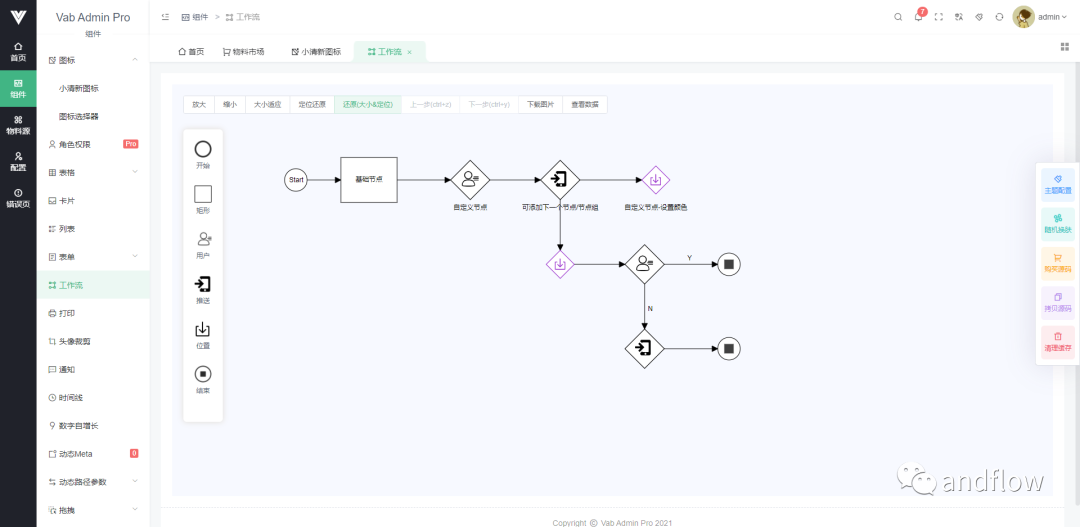1080x527 pixels.
Task: Select the 结束 end node in palette
Action: [202, 374]
